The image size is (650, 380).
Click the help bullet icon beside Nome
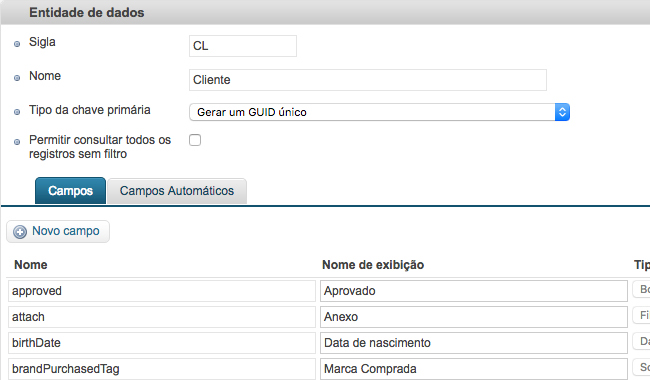click(17, 78)
